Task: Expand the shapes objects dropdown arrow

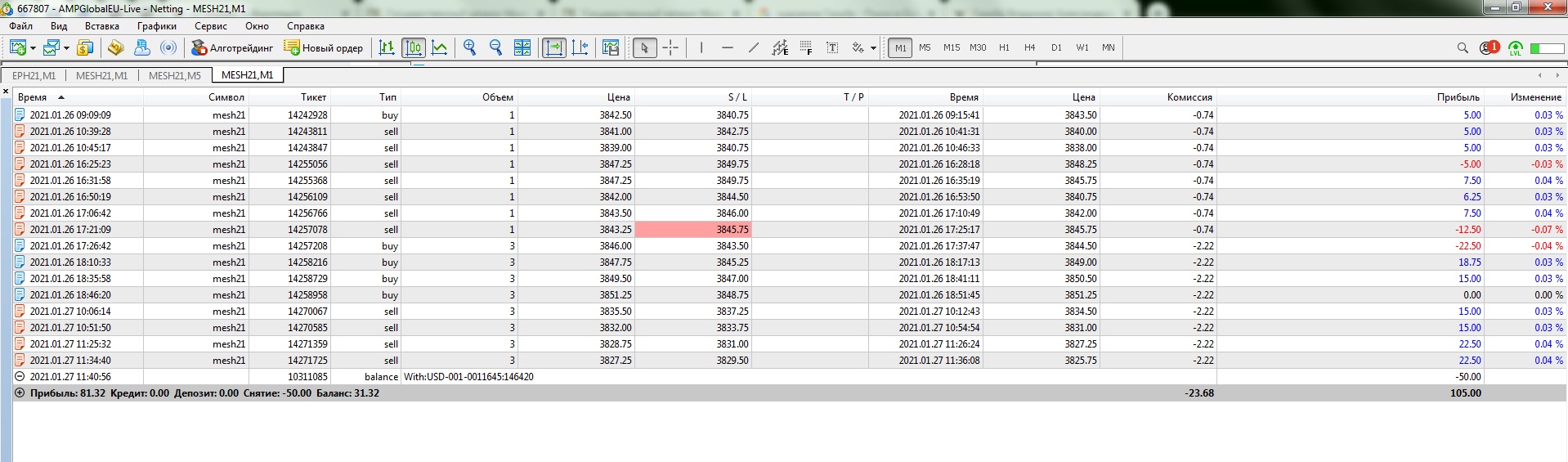Action: click(x=873, y=48)
